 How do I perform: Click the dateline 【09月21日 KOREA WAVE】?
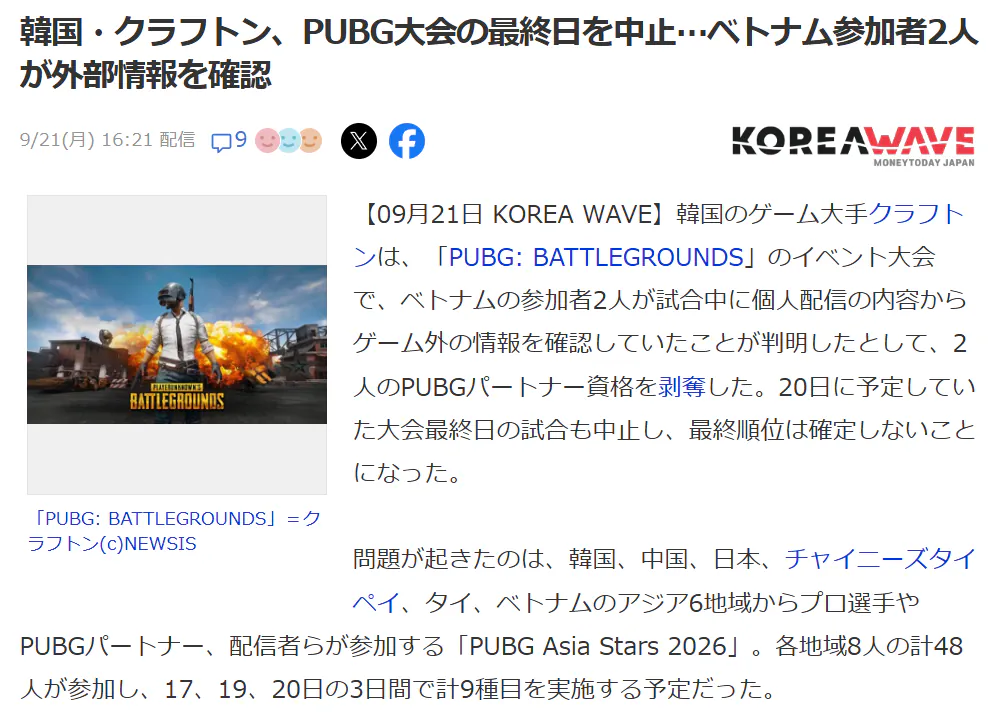point(514,214)
